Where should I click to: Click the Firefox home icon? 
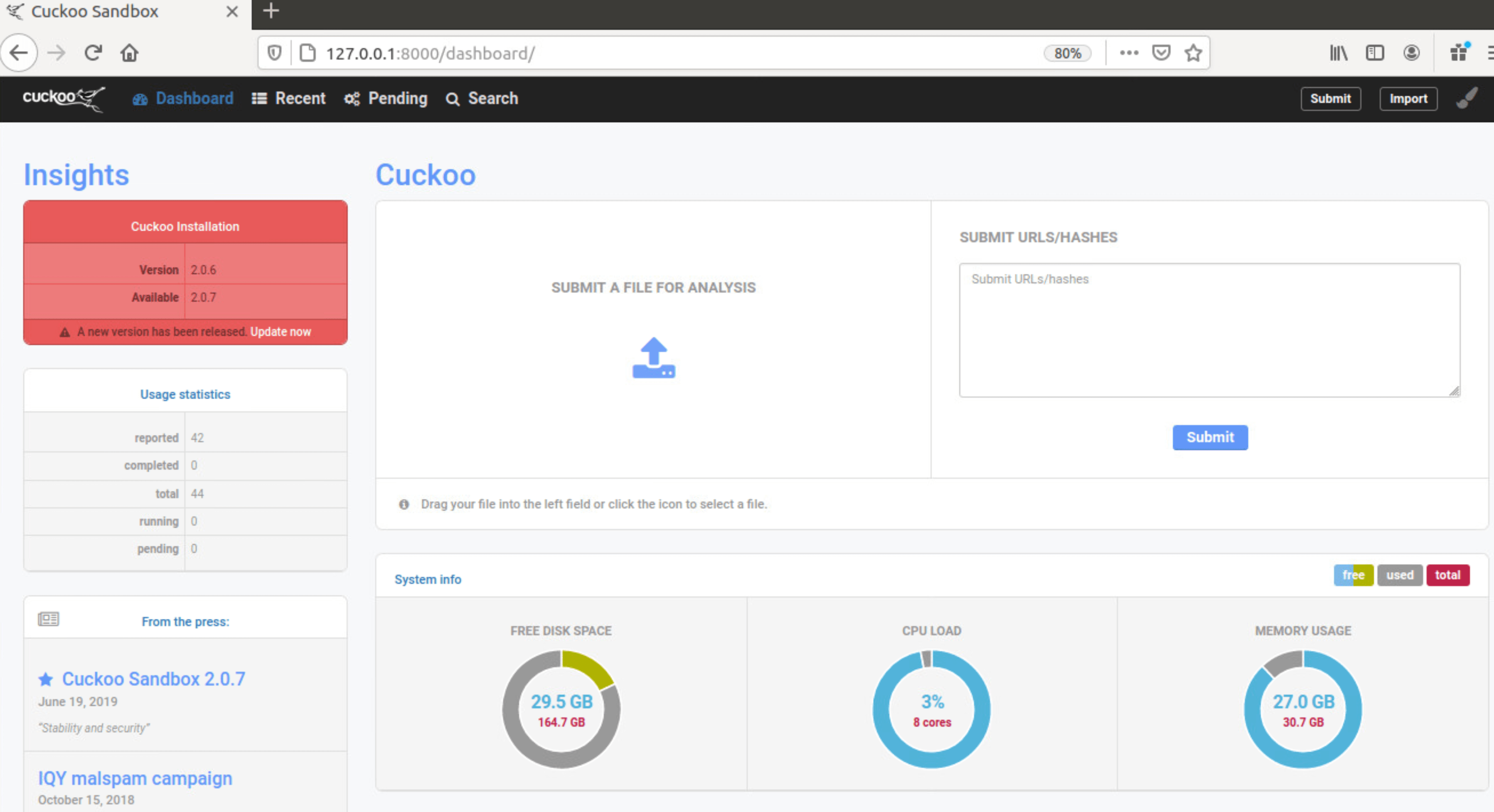(129, 53)
